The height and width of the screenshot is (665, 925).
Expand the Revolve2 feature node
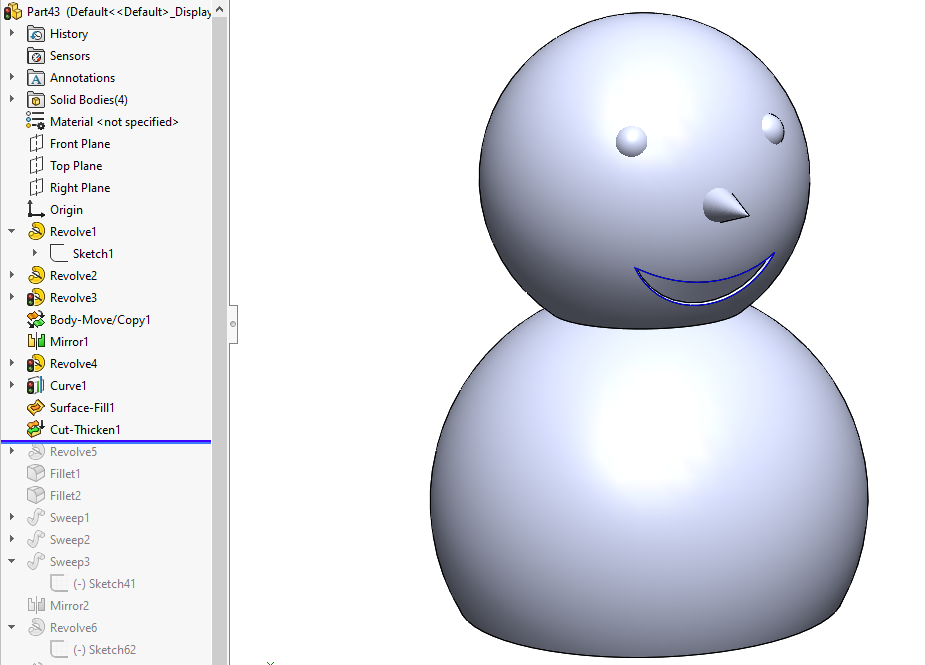12,275
